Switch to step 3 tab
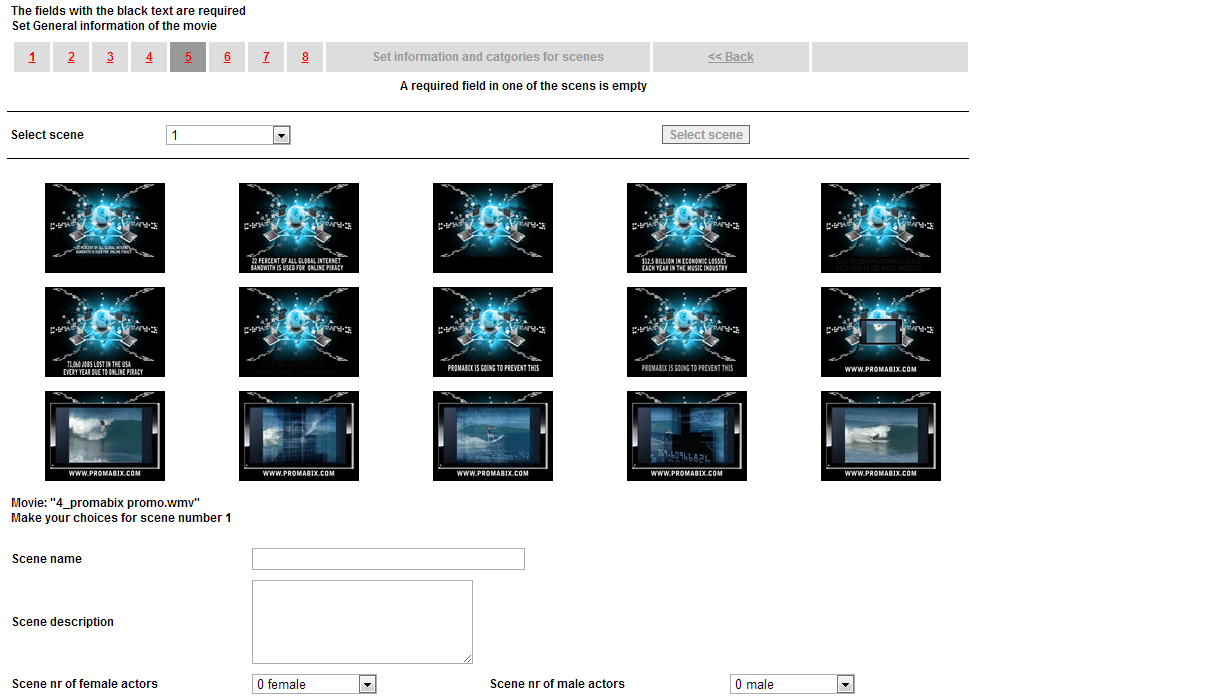The width and height of the screenshot is (1221, 700). pos(110,57)
